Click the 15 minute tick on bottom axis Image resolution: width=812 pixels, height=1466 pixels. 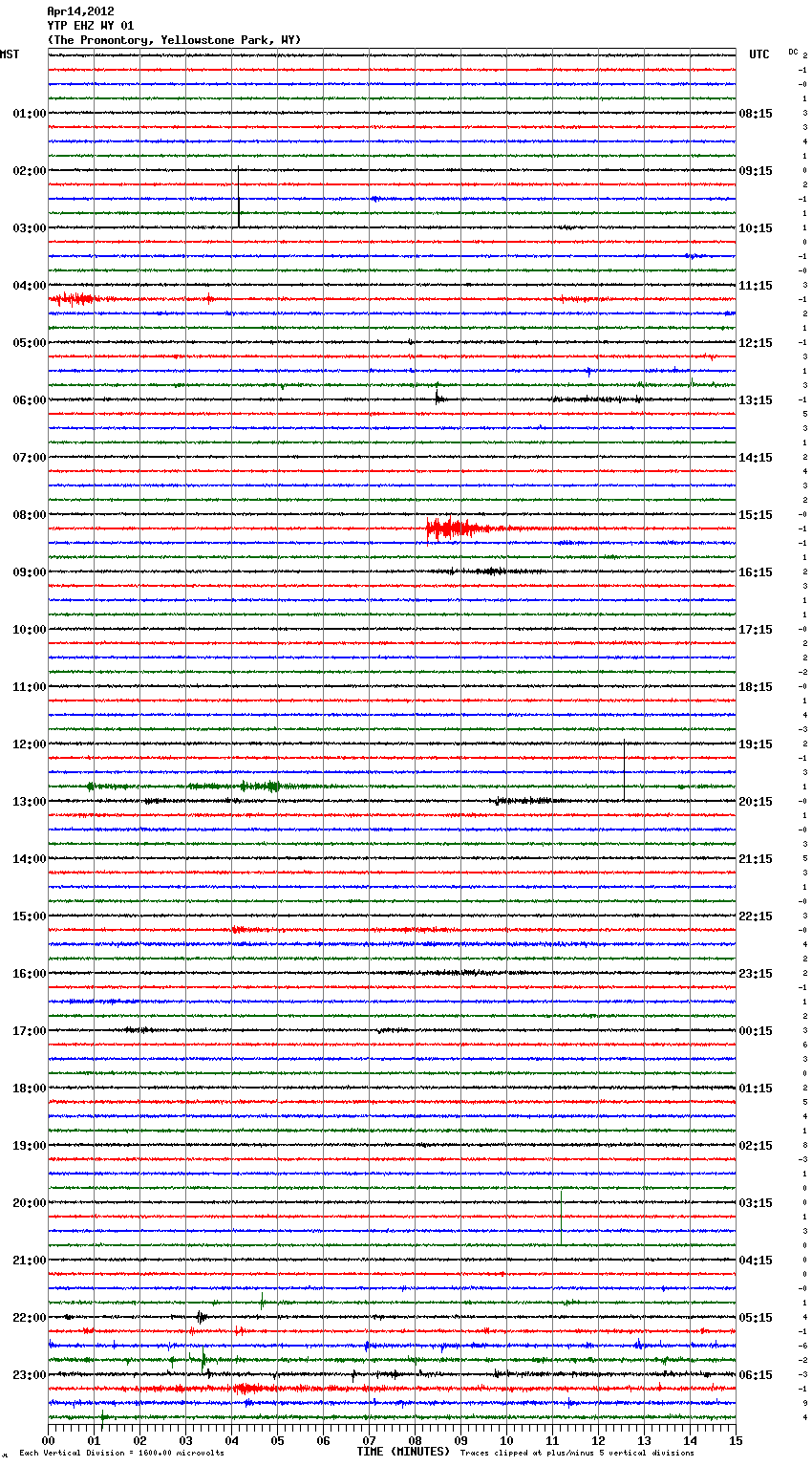tap(736, 1440)
